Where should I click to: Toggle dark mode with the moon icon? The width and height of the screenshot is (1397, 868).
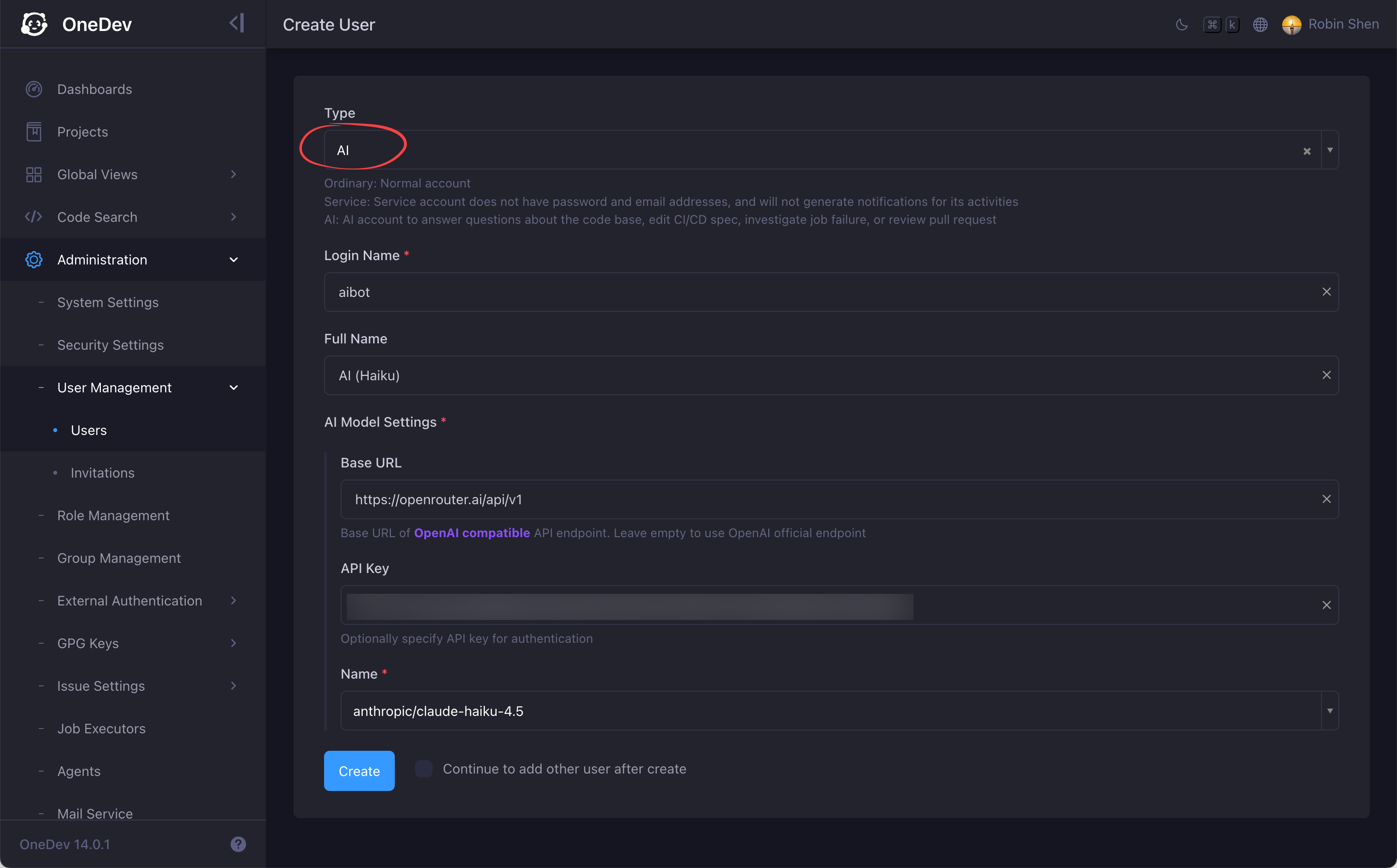(1182, 24)
